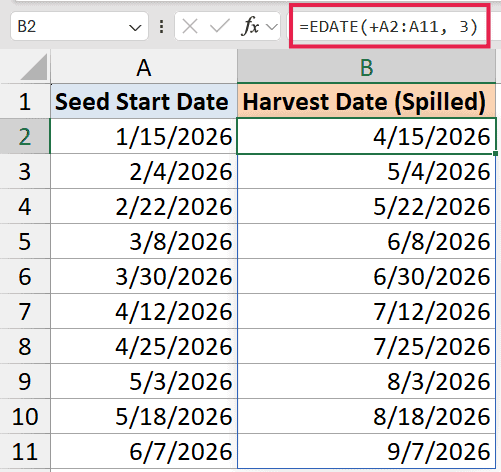Screen dimensions: 501x472
Task: Select the column B header
Action: pyautogui.click(x=366, y=67)
